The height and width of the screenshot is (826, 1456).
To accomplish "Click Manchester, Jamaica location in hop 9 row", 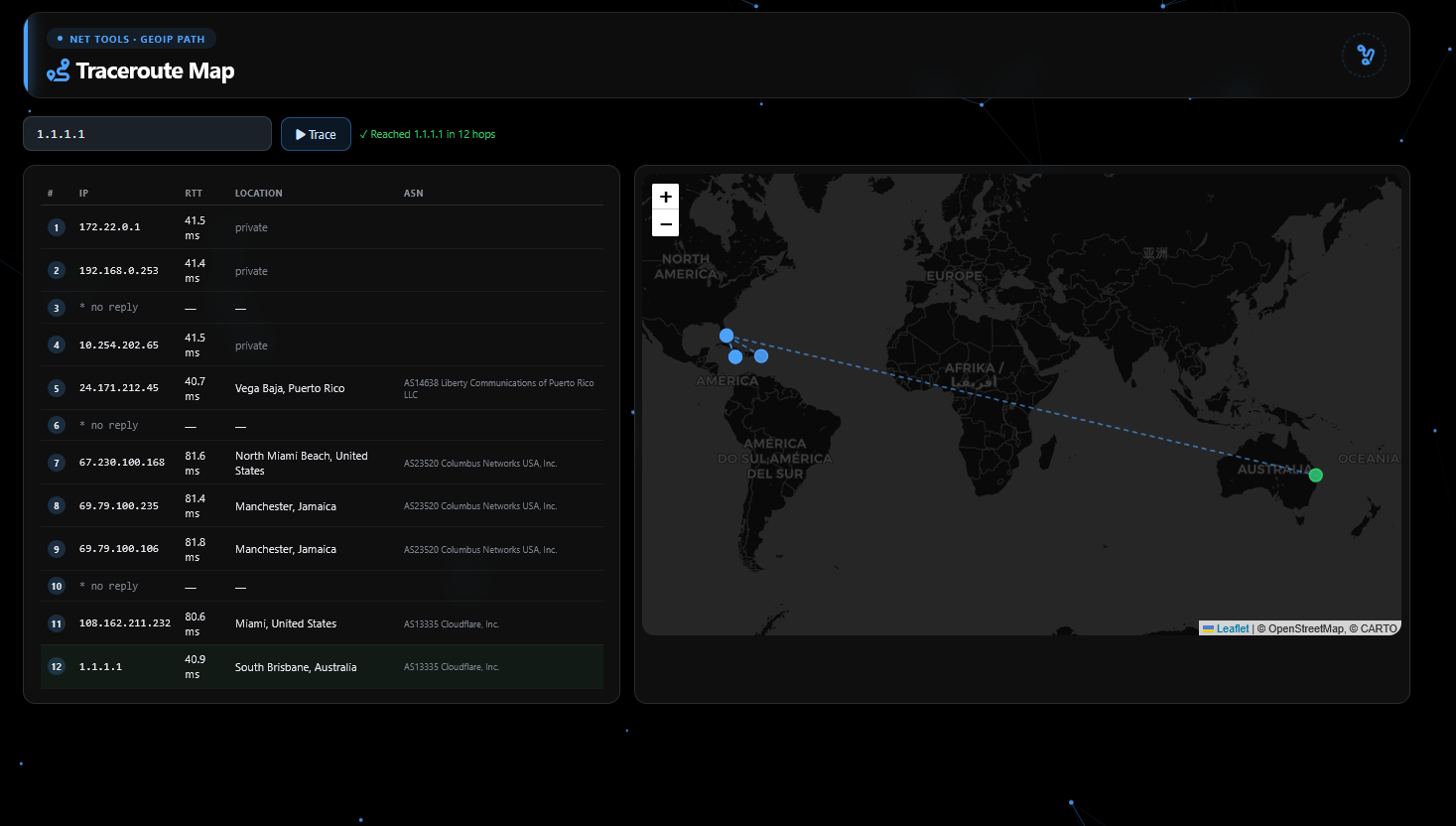I will tap(286, 549).
